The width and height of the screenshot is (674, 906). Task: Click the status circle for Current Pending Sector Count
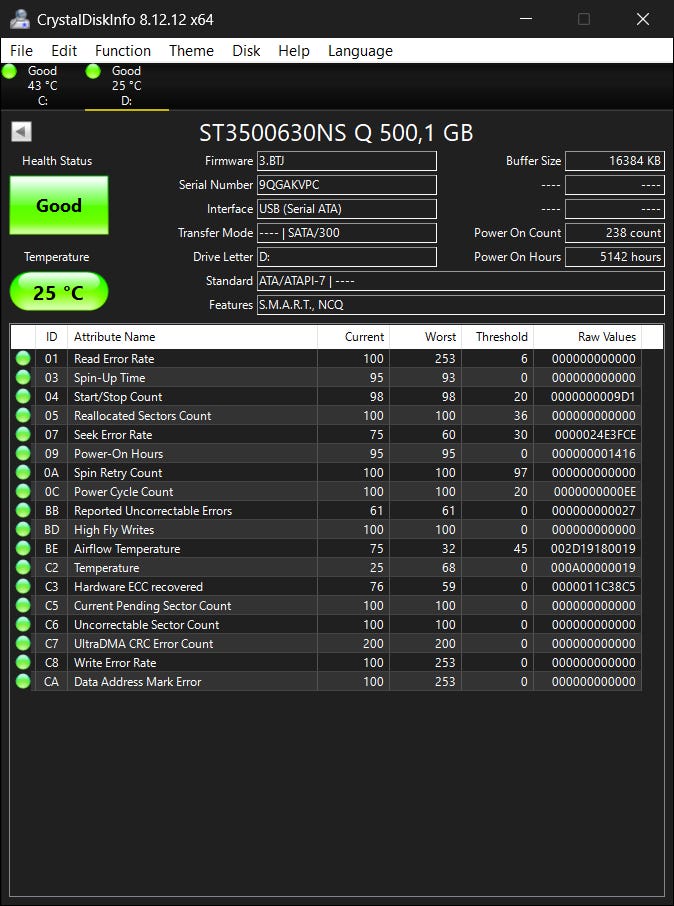23,606
